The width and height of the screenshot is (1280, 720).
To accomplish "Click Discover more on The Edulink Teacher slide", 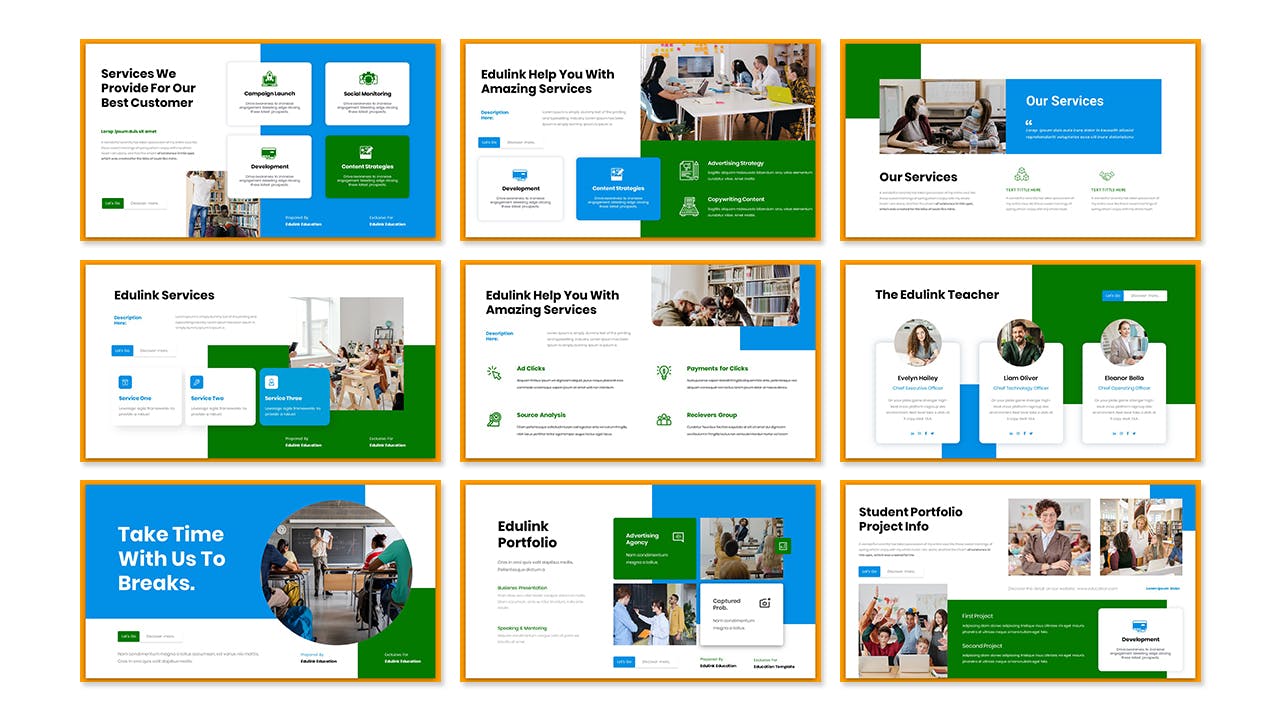I will coord(1145,295).
